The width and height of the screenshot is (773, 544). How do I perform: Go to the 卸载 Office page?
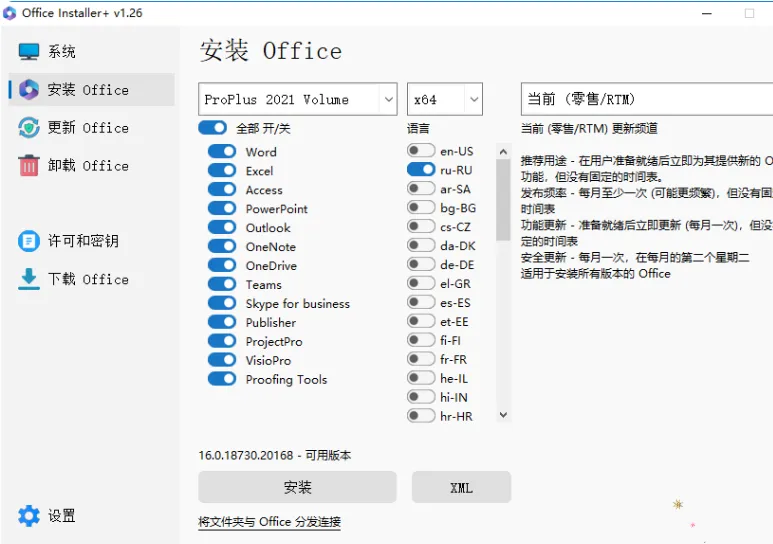91,166
